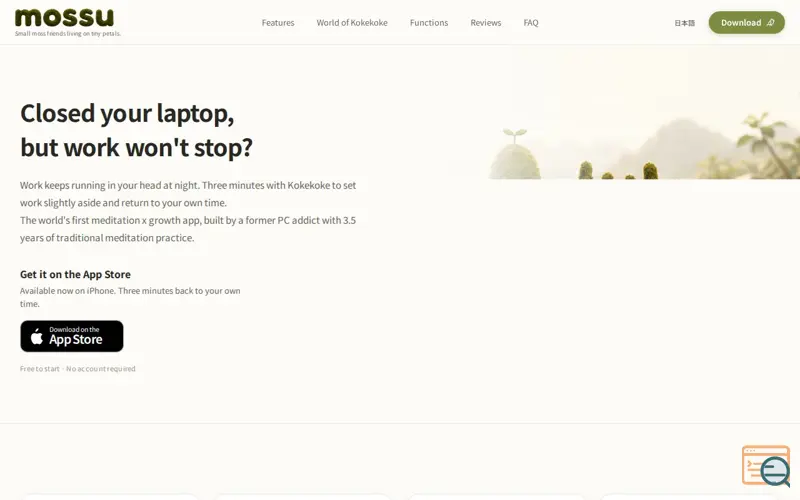Open the FAQ nav link
The height and width of the screenshot is (500, 800).
click(x=531, y=22)
